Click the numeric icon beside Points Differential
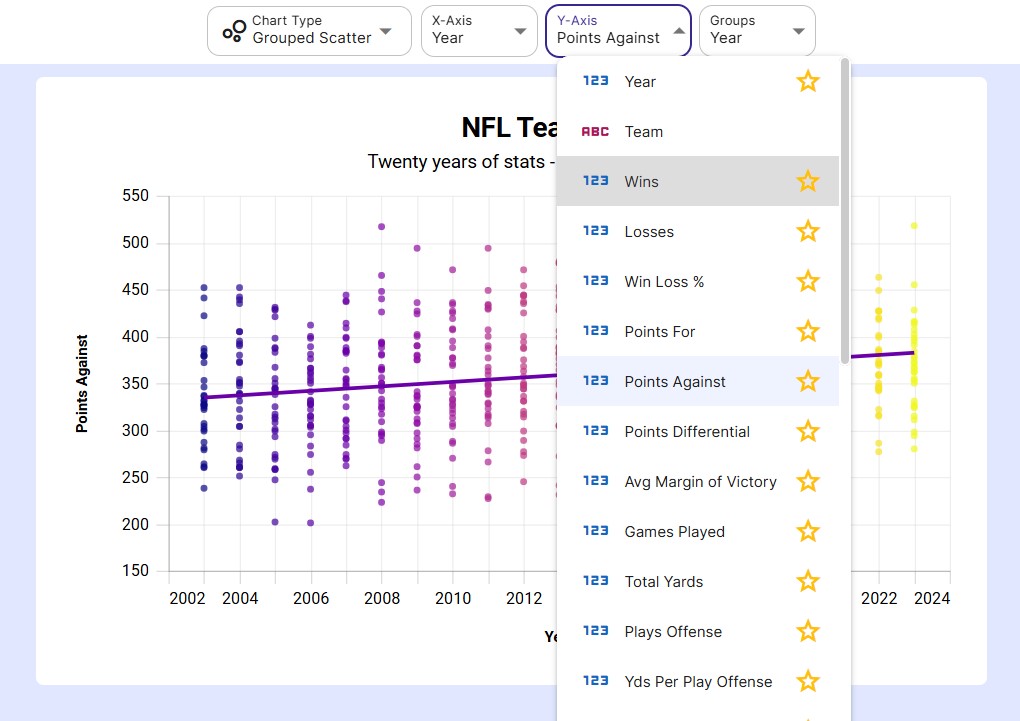1020x721 pixels. (595, 431)
